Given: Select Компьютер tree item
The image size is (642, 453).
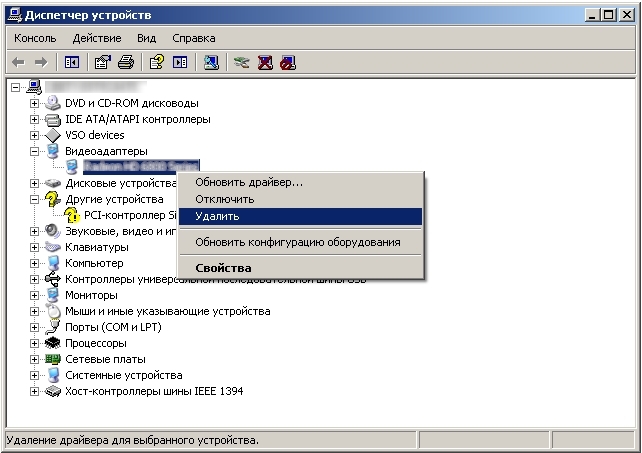Looking at the screenshot, I should pos(94,263).
